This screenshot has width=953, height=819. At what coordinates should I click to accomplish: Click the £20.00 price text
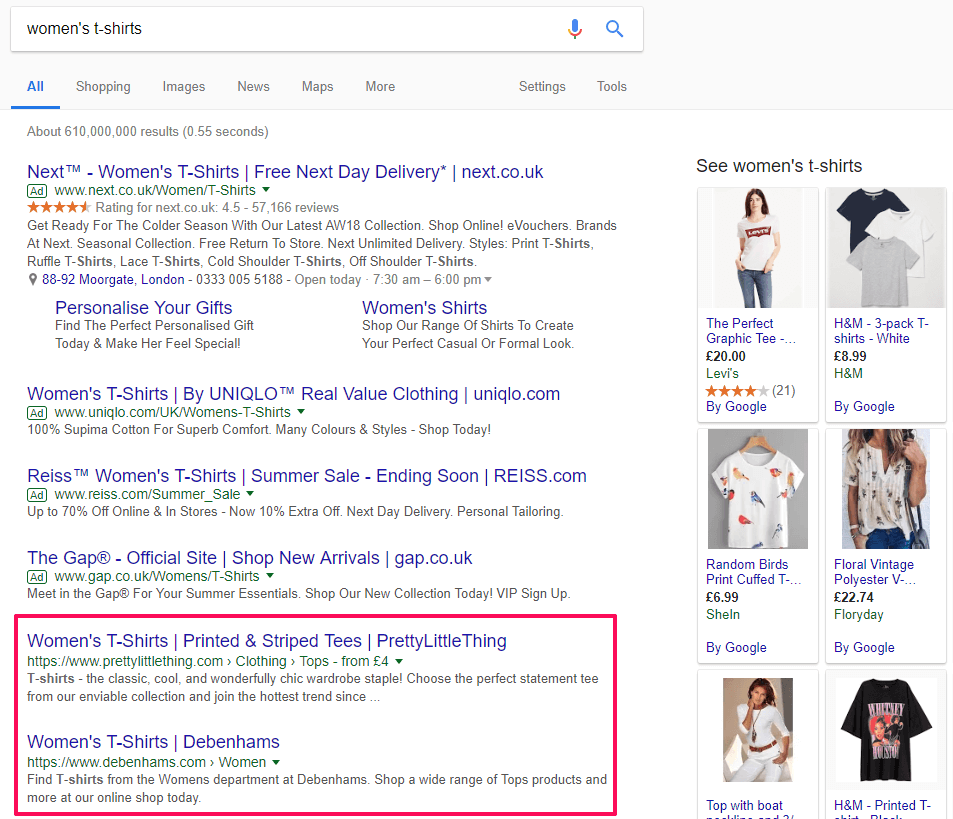pyautogui.click(x=726, y=357)
